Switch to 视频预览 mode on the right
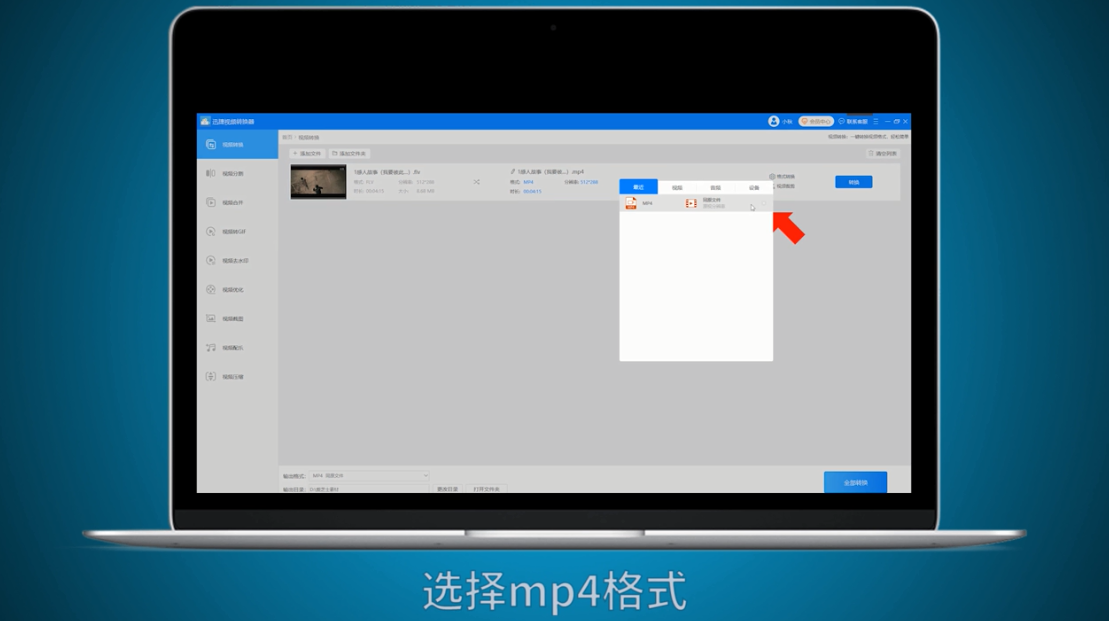This screenshot has width=1109, height=621. point(782,186)
